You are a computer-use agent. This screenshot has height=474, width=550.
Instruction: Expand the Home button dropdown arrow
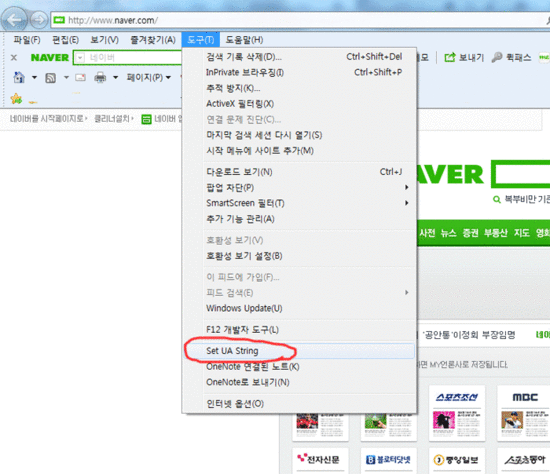tap(34, 77)
